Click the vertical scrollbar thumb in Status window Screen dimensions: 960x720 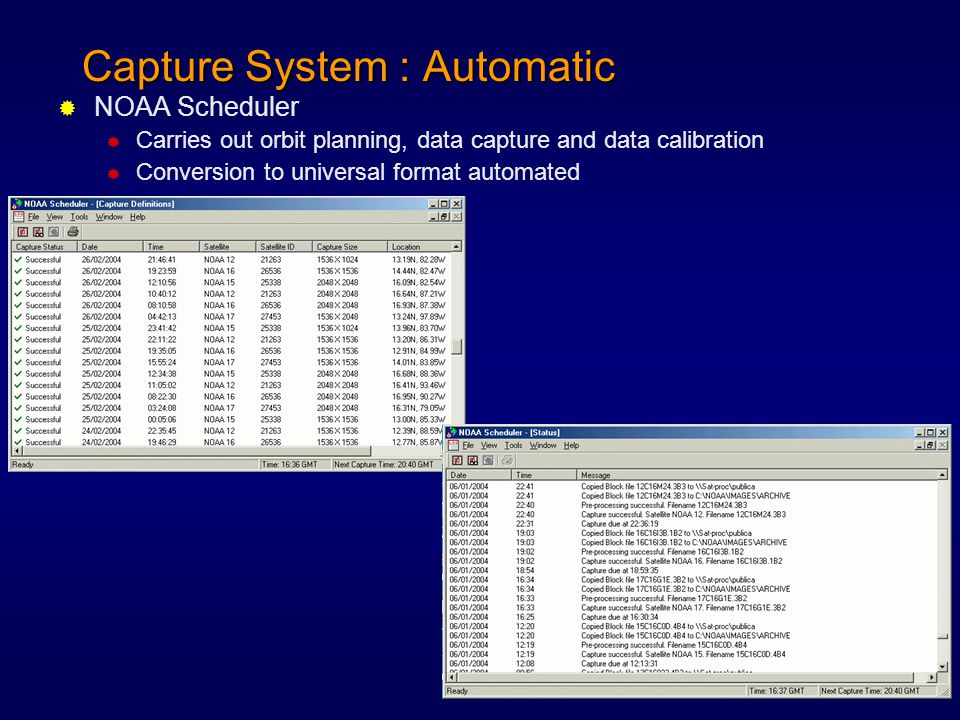943,637
